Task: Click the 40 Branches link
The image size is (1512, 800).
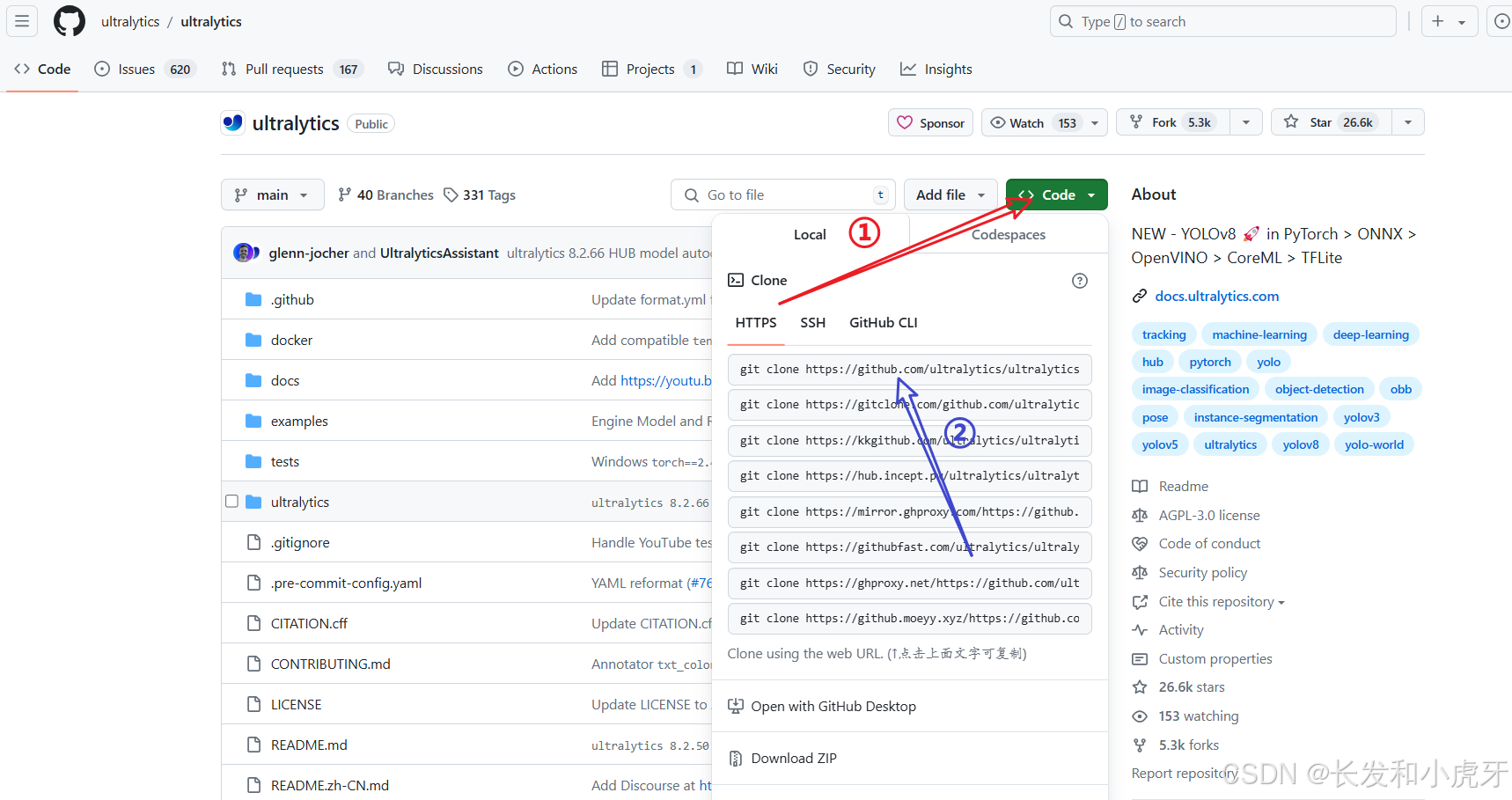Action: [385, 195]
